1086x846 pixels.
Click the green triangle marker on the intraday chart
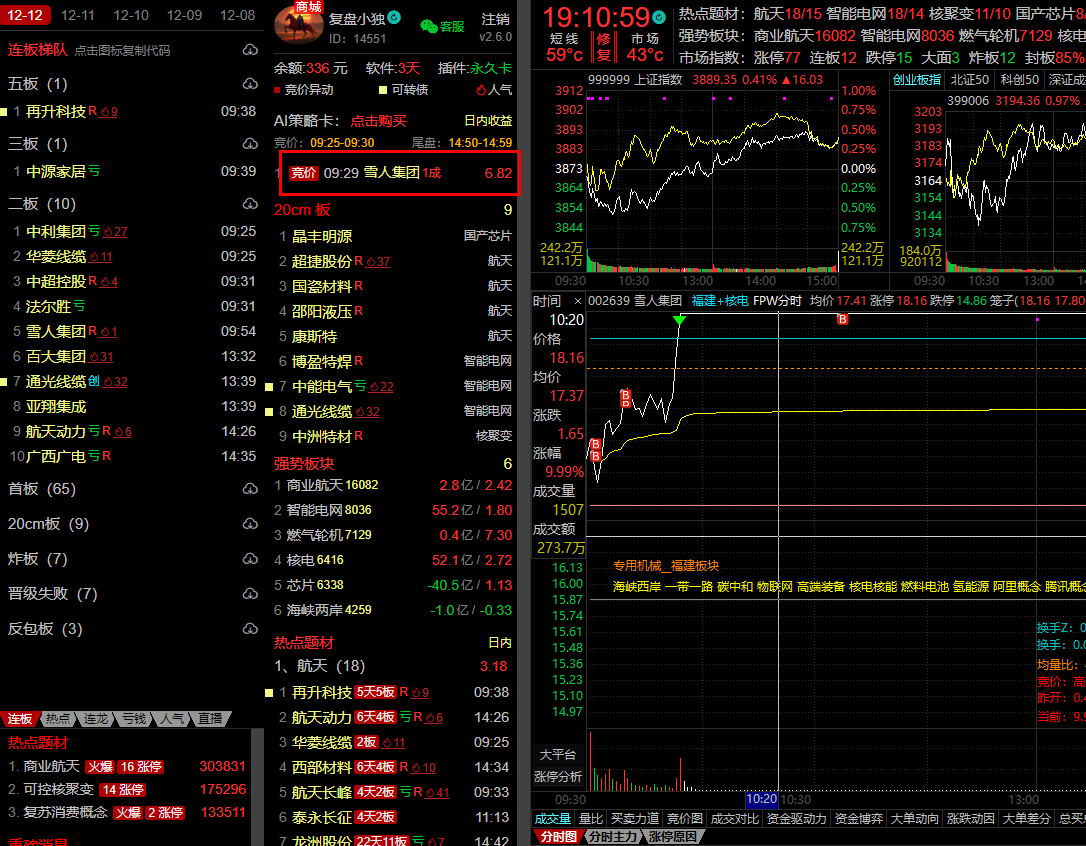(x=680, y=320)
